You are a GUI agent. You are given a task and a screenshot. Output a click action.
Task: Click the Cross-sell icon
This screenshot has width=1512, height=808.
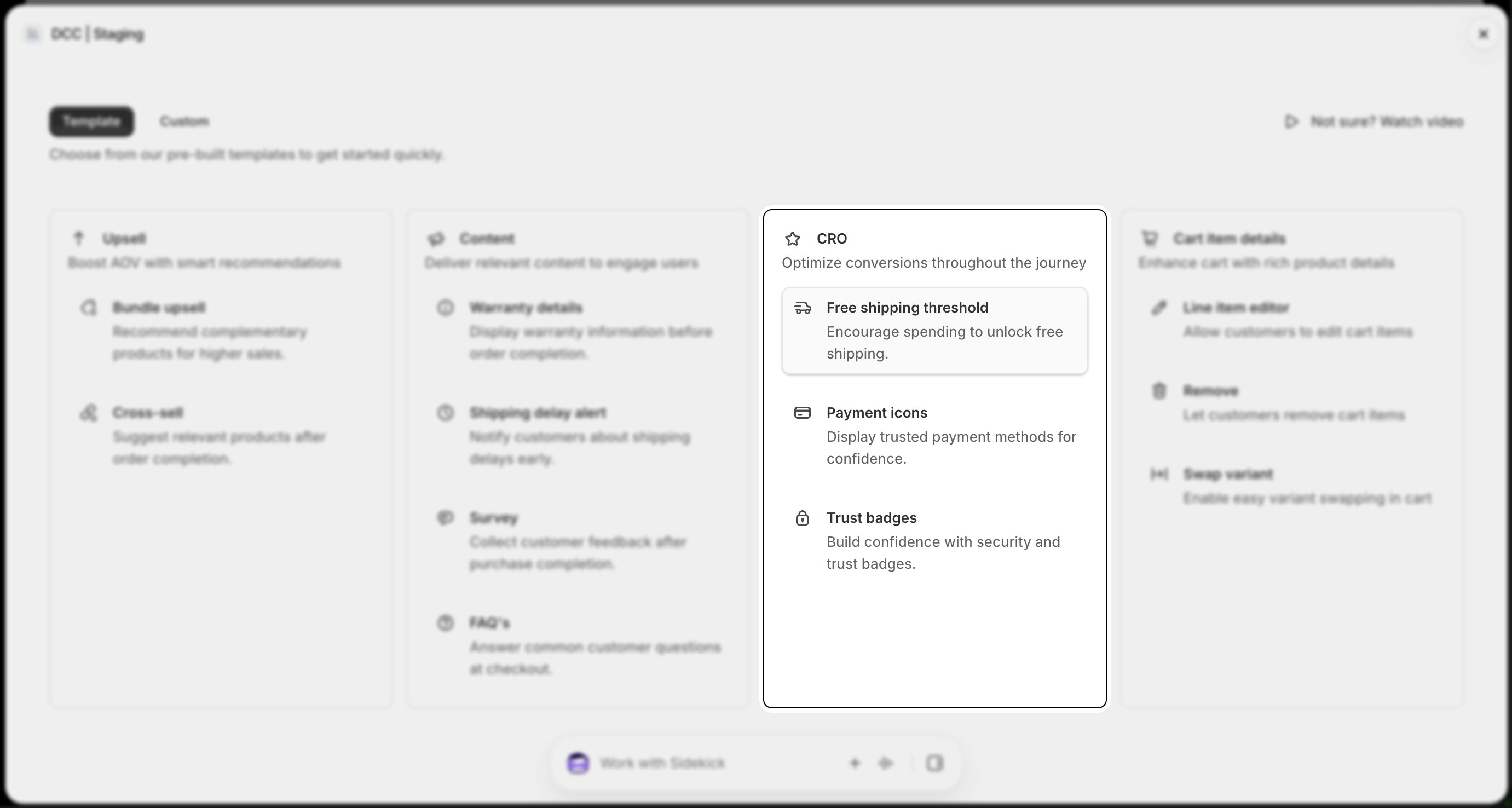[x=89, y=413]
